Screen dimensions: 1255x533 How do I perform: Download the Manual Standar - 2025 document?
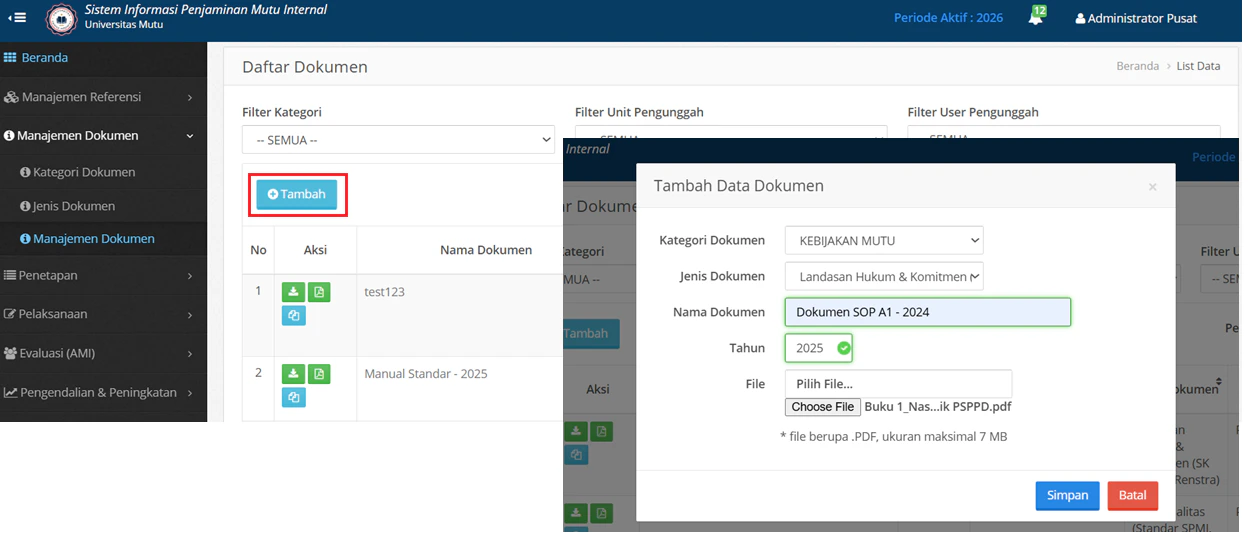click(293, 374)
